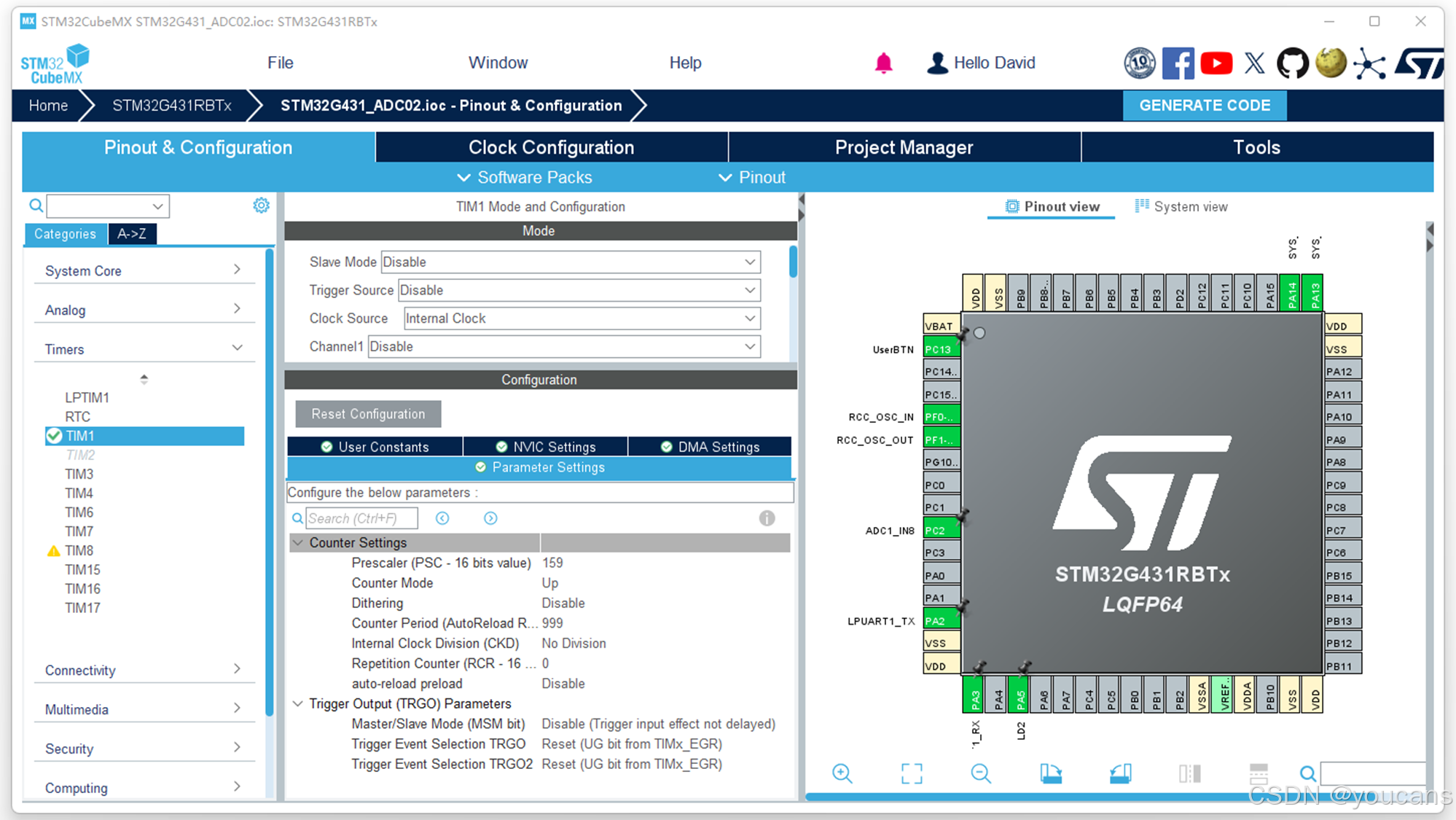Open the categories settings gear icon
Viewport: 1456px width, 820px height.
pyautogui.click(x=261, y=206)
